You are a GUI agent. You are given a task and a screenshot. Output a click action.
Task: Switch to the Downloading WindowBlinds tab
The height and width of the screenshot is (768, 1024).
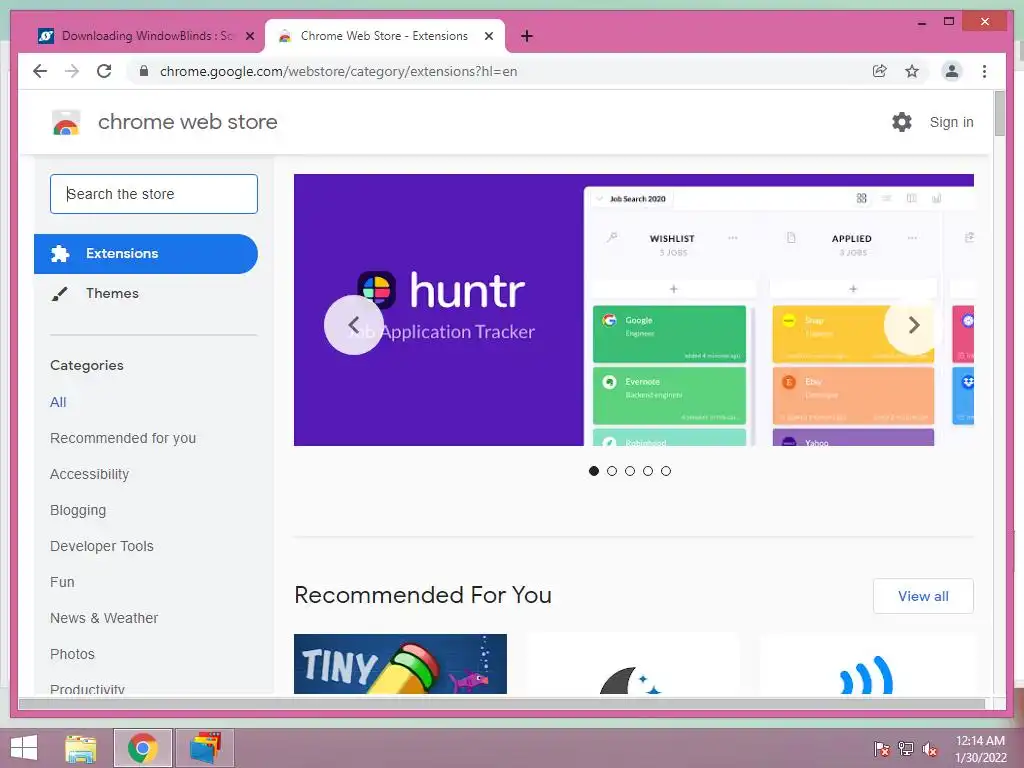(x=147, y=36)
